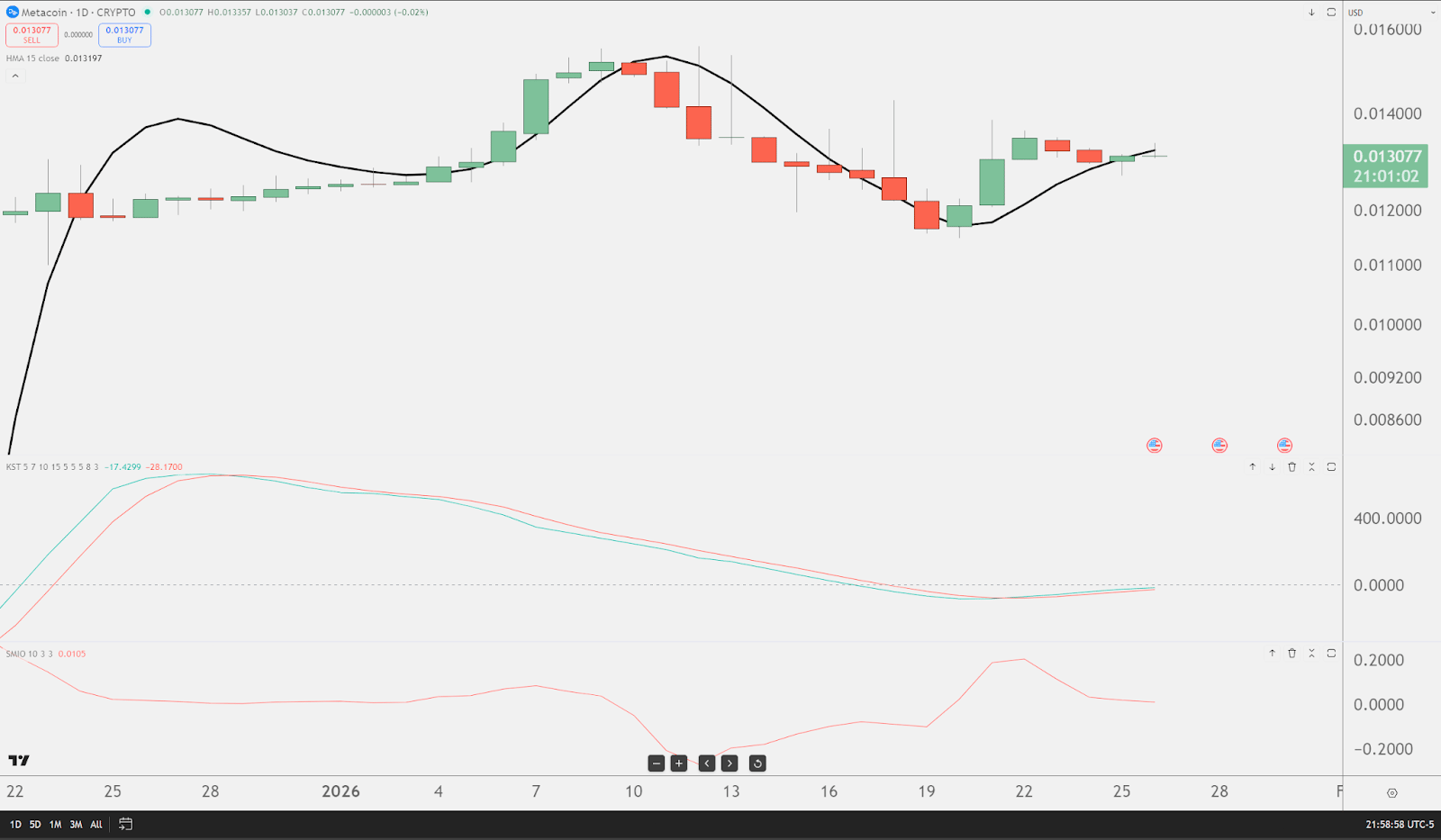This screenshot has height=840, width=1441.
Task: Select the All time range
Action: coord(96,825)
